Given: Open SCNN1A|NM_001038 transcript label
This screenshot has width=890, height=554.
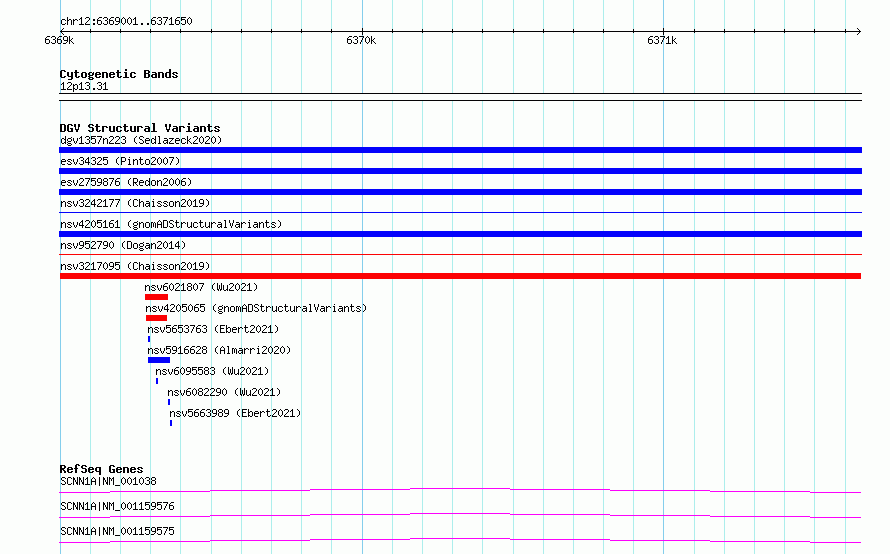Looking at the screenshot, I should tap(108, 481).
